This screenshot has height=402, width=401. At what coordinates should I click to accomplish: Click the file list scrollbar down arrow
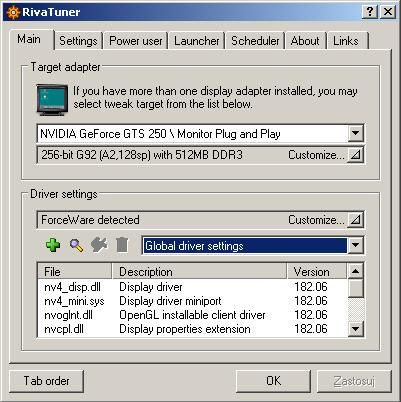tap(355, 329)
